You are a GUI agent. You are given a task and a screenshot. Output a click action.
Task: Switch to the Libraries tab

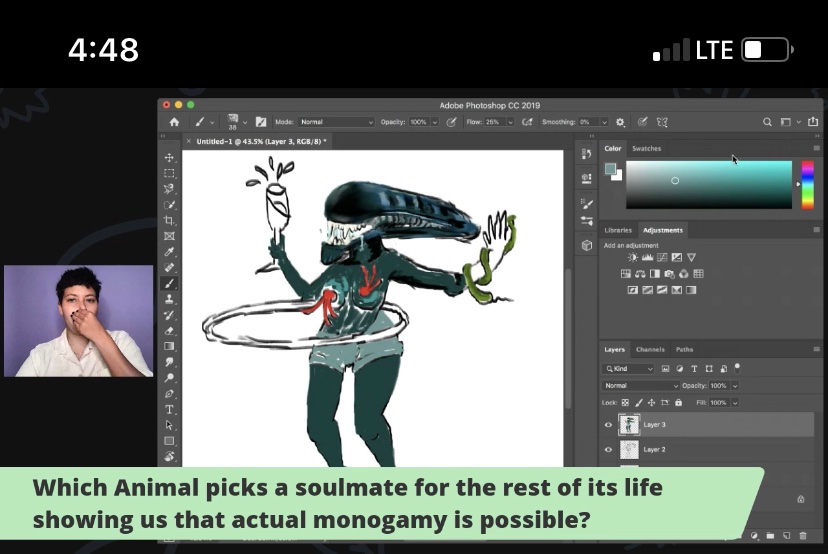(618, 230)
